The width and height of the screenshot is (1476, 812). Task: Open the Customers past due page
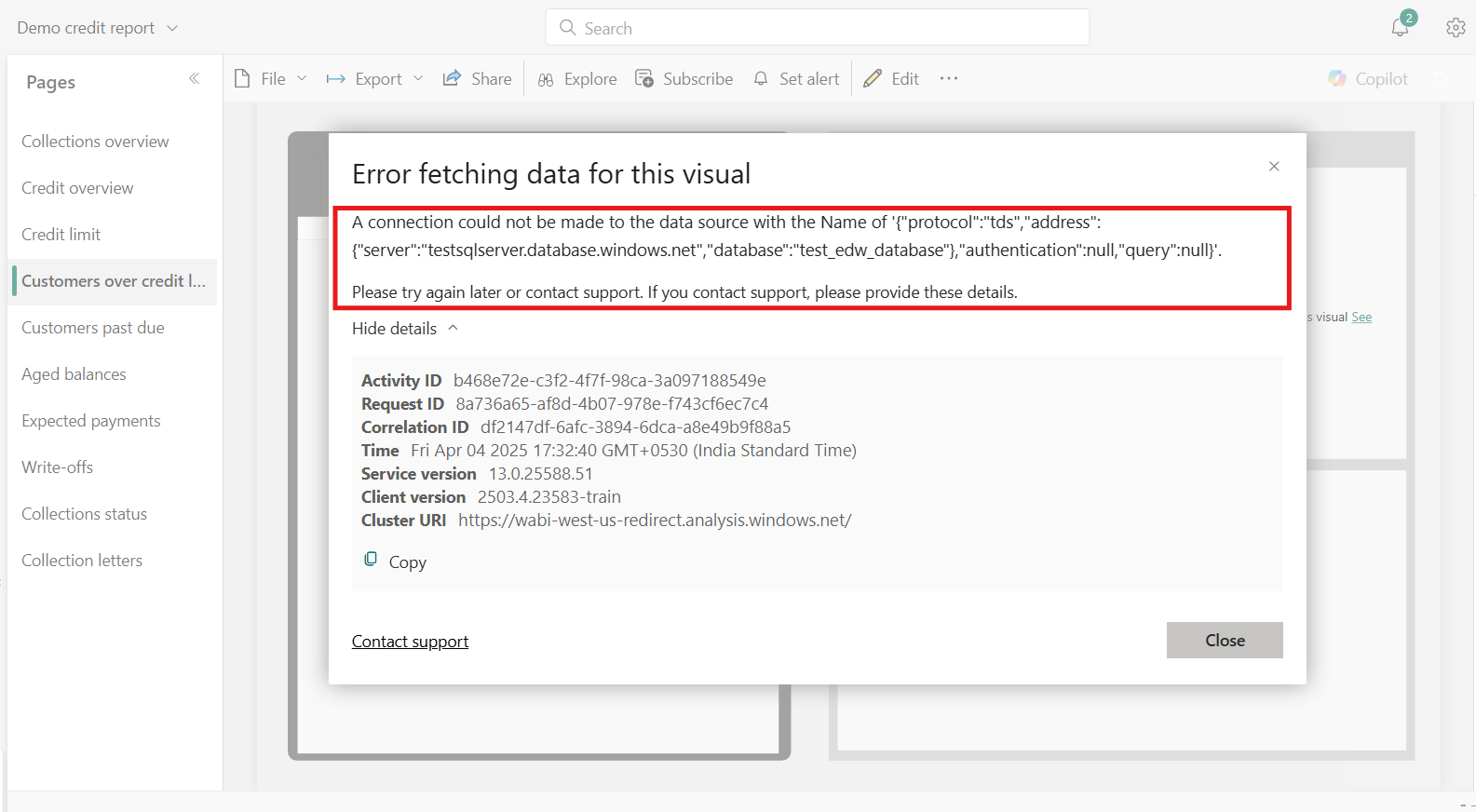93,328
